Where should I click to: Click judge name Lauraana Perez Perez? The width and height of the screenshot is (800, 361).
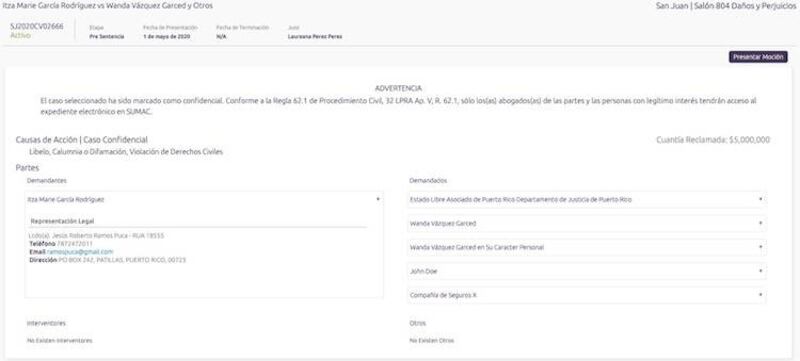[x=315, y=37]
